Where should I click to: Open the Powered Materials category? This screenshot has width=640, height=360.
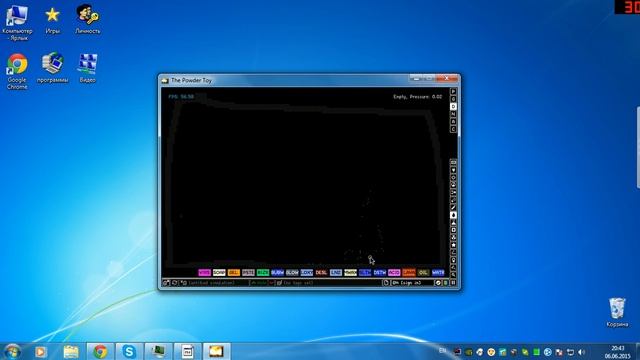tap(453, 178)
